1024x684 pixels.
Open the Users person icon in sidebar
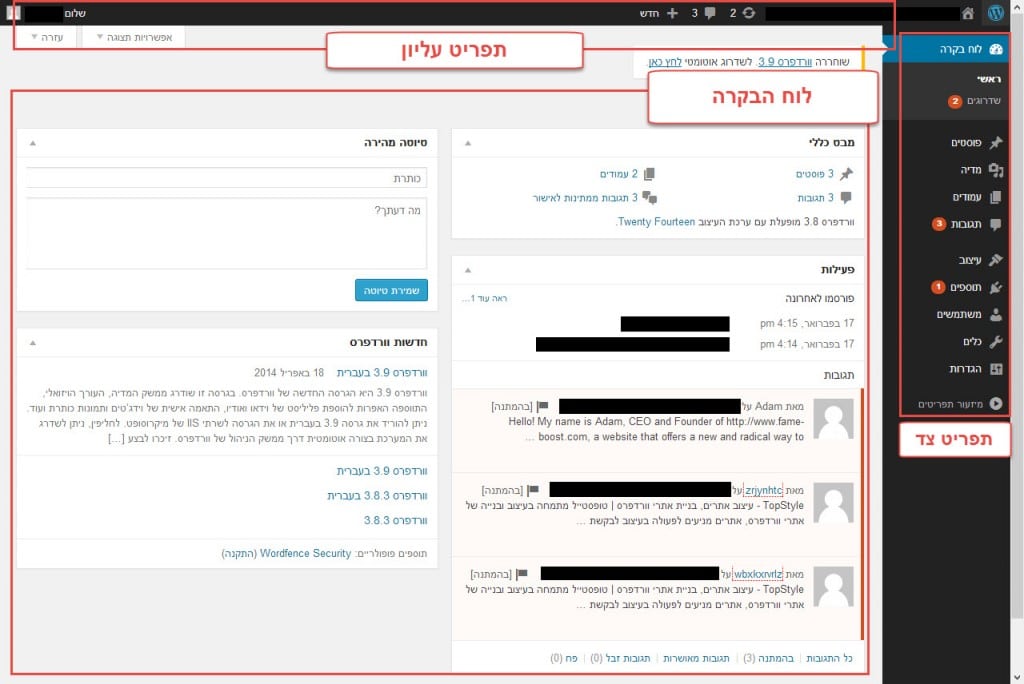[996, 314]
